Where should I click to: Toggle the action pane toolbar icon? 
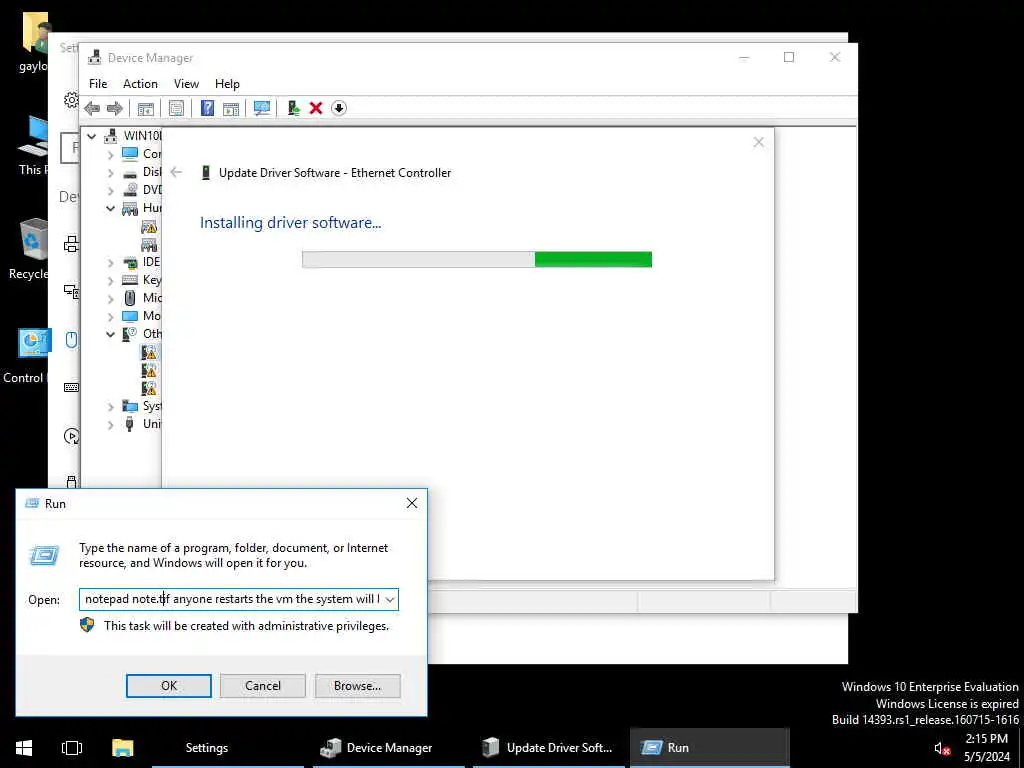[x=231, y=108]
